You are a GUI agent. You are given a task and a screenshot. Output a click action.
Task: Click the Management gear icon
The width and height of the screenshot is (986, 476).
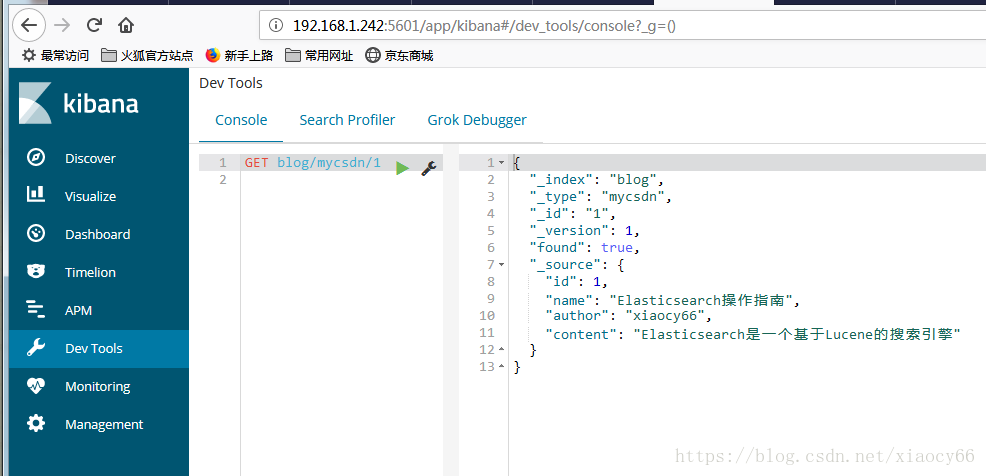[x=36, y=424]
